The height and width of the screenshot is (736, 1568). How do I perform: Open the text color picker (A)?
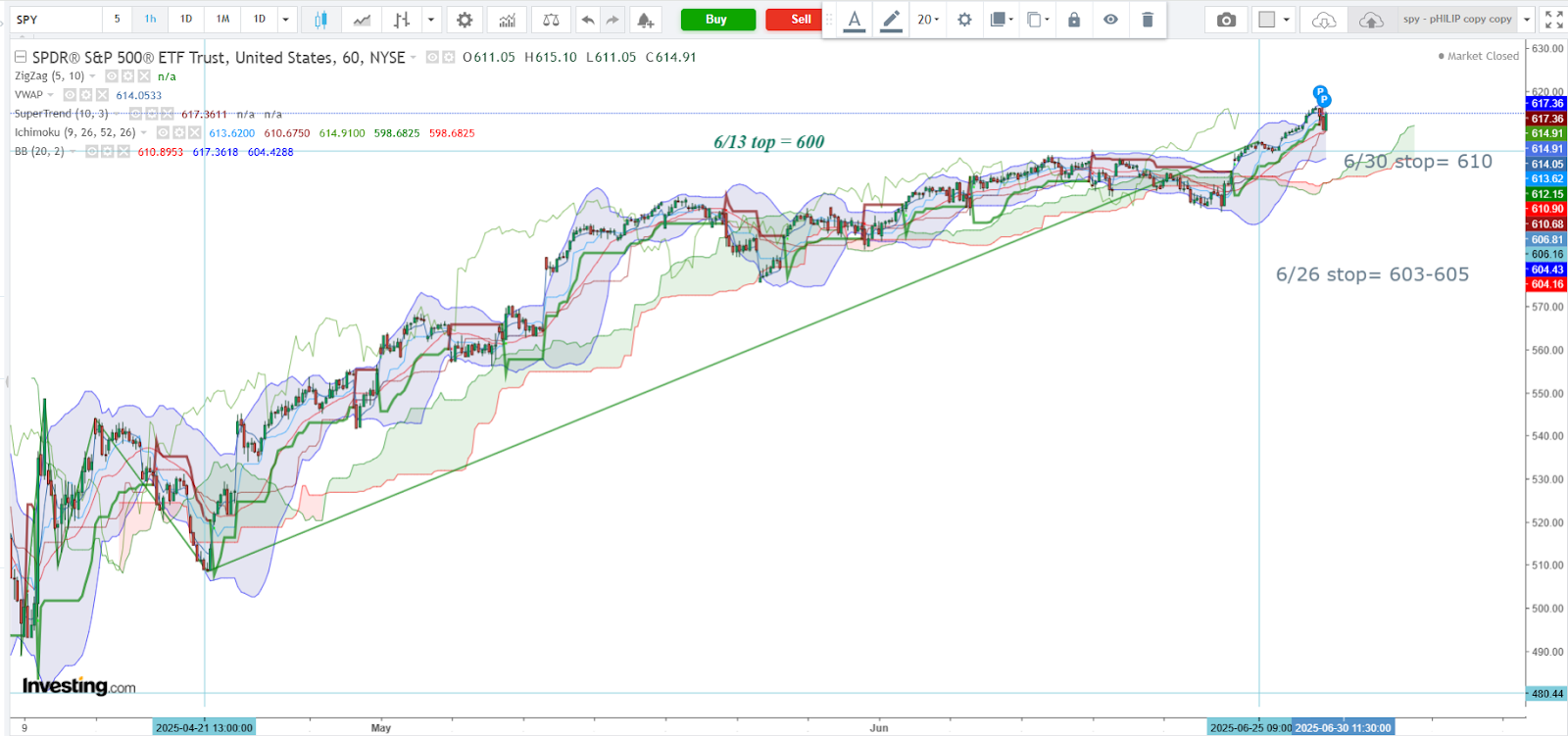[x=855, y=20]
